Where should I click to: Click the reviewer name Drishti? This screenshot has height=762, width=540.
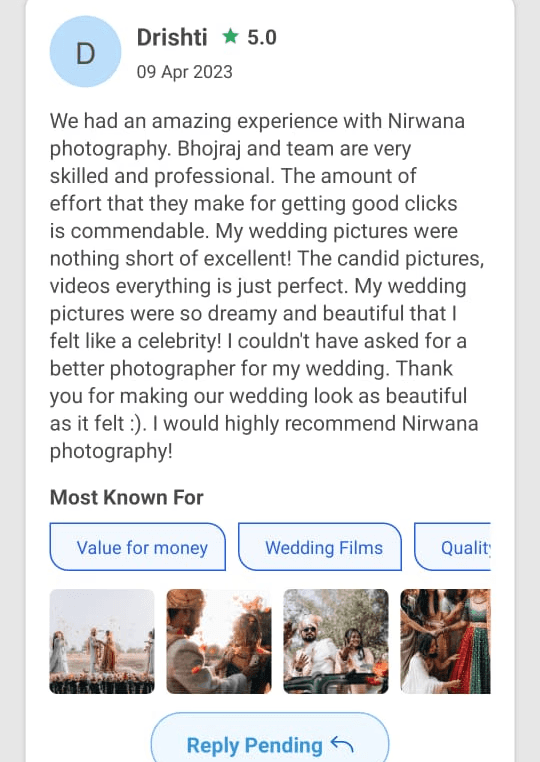point(172,37)
